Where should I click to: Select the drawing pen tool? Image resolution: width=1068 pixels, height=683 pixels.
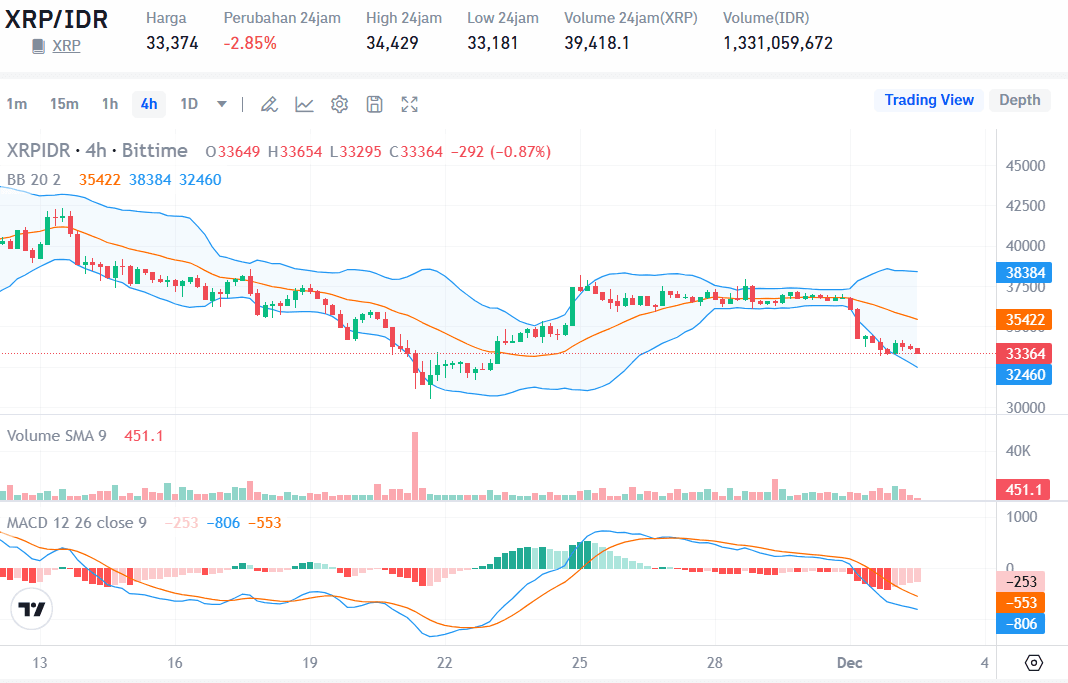[269, 103]
